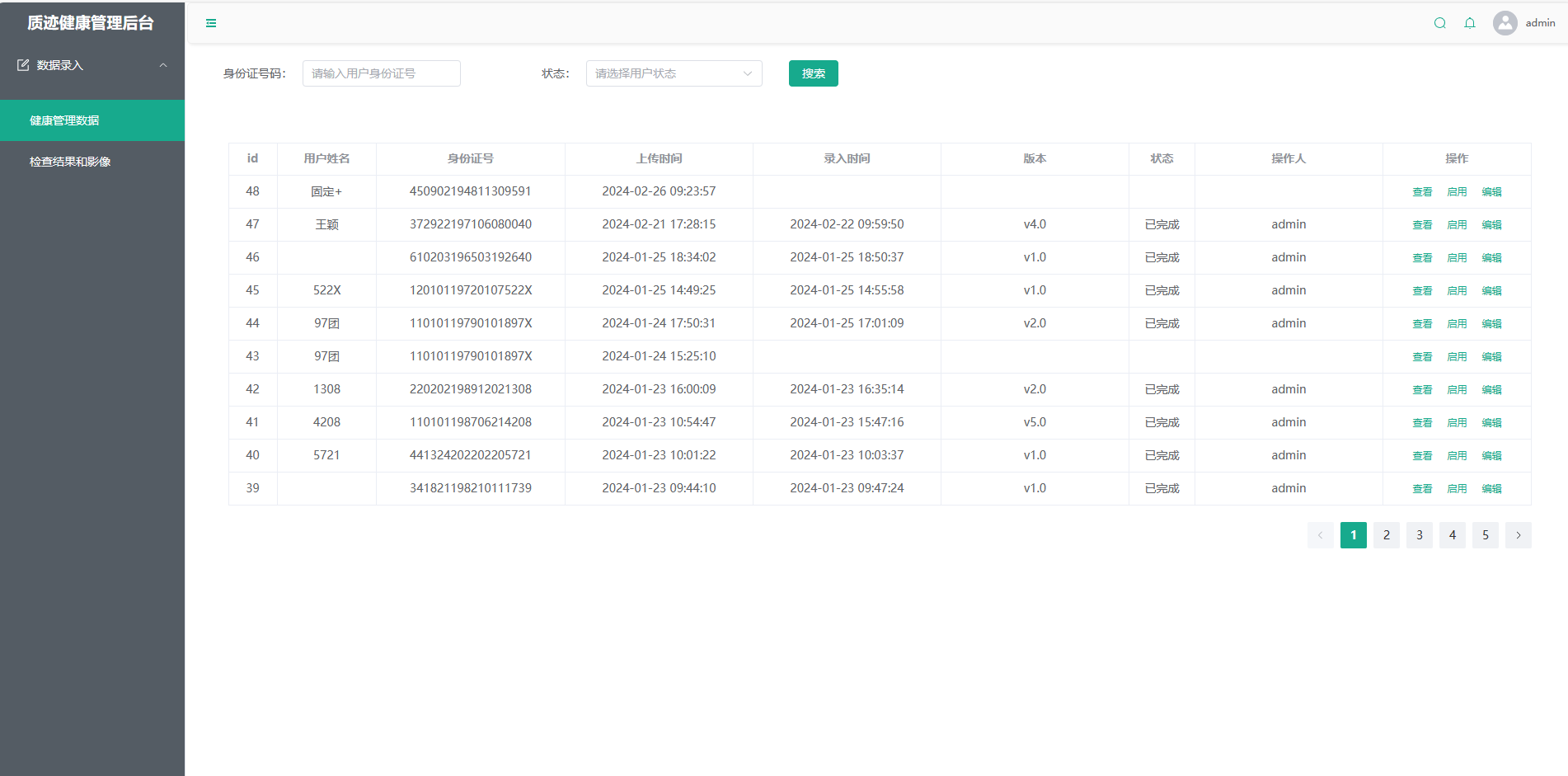Open 检查结果和影像 sidebar item
This screenshot has width=1568, height=776.
pos(92,162)
